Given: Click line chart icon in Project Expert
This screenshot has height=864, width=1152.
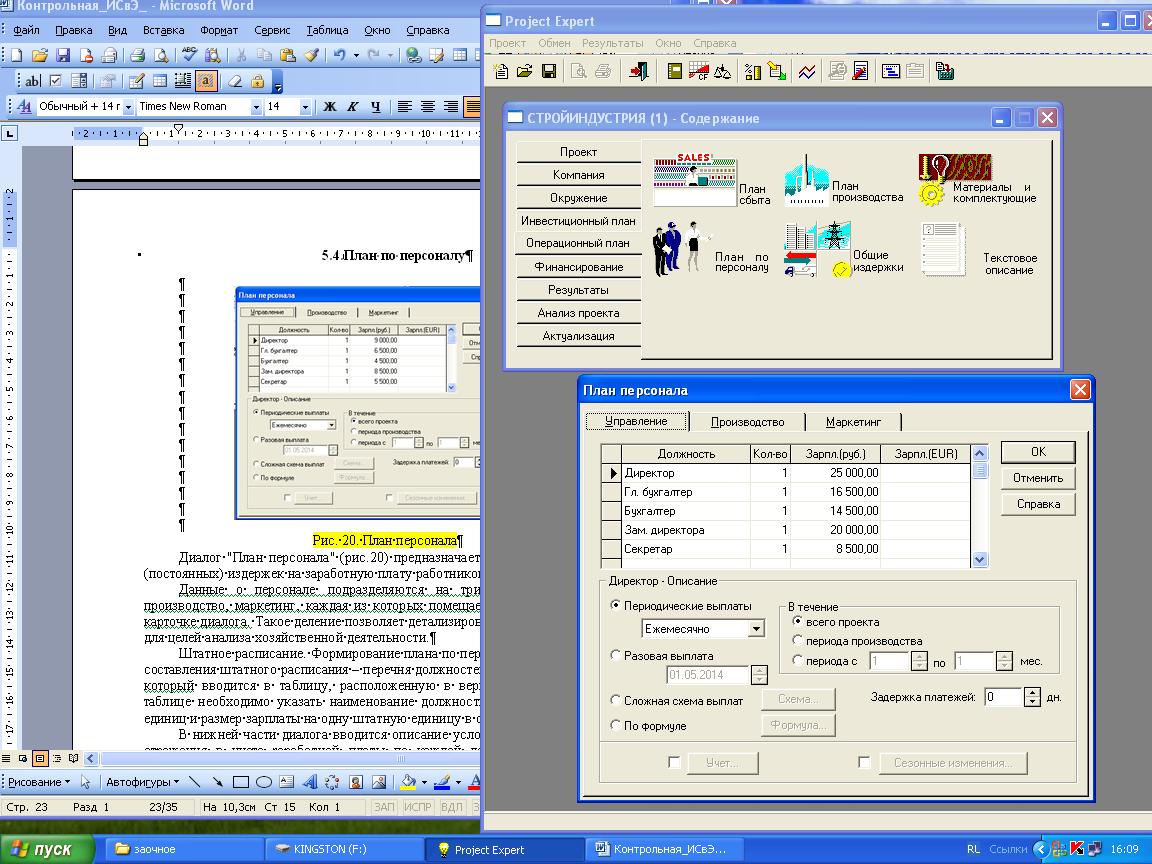Looking at the screenshot, I should point(807,71).
